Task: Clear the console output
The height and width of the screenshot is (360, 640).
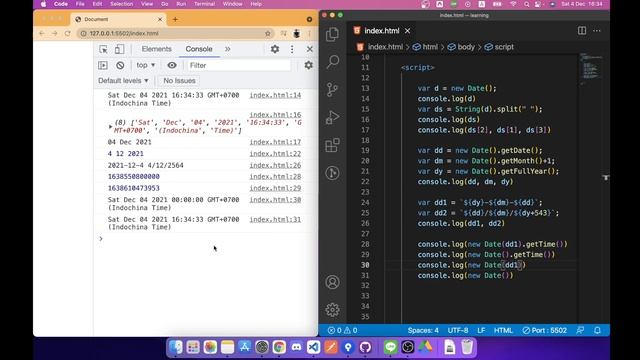Action: pos(120,65)
